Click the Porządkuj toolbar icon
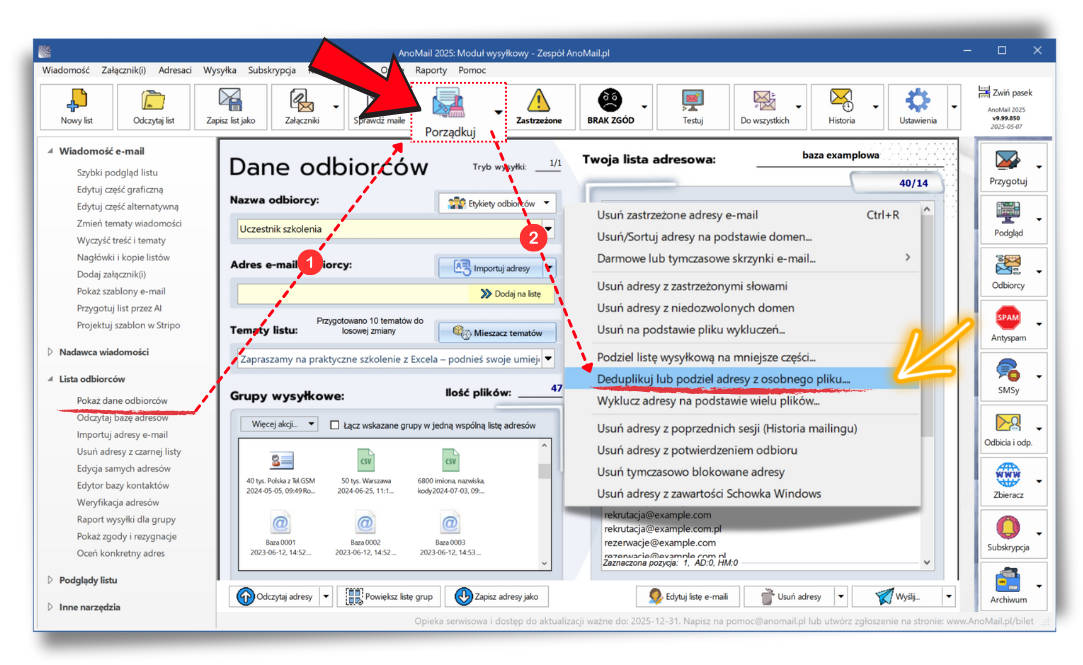 click(x=449, y=104)
